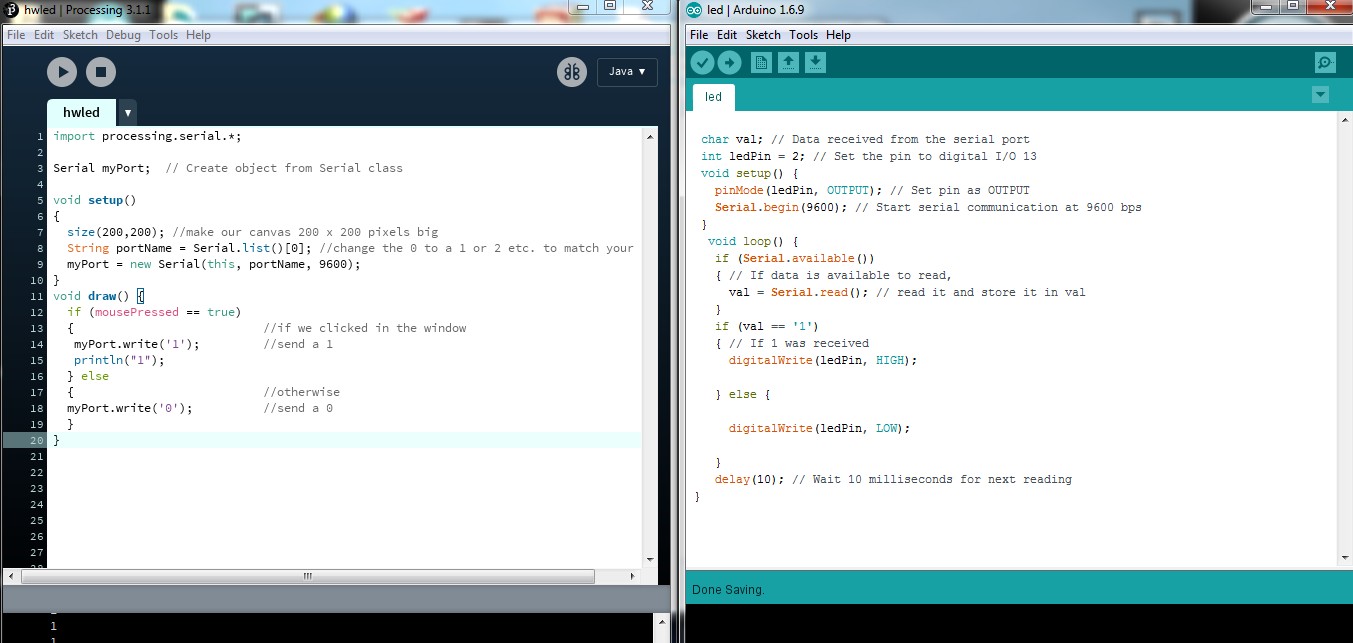The image size is (1353, 643).
Task: Open Arduino Sketch menu
Action: pos(763,35)
